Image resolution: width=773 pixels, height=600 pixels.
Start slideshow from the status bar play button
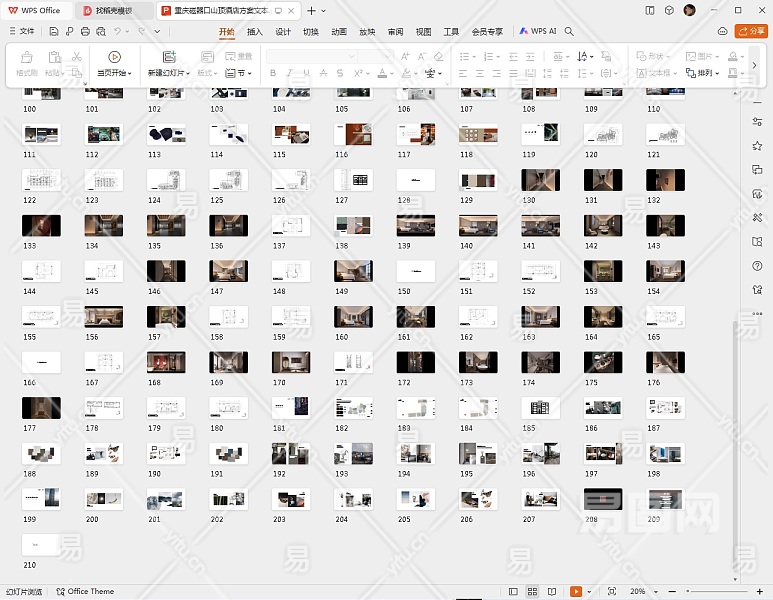(x=576, y=592)
